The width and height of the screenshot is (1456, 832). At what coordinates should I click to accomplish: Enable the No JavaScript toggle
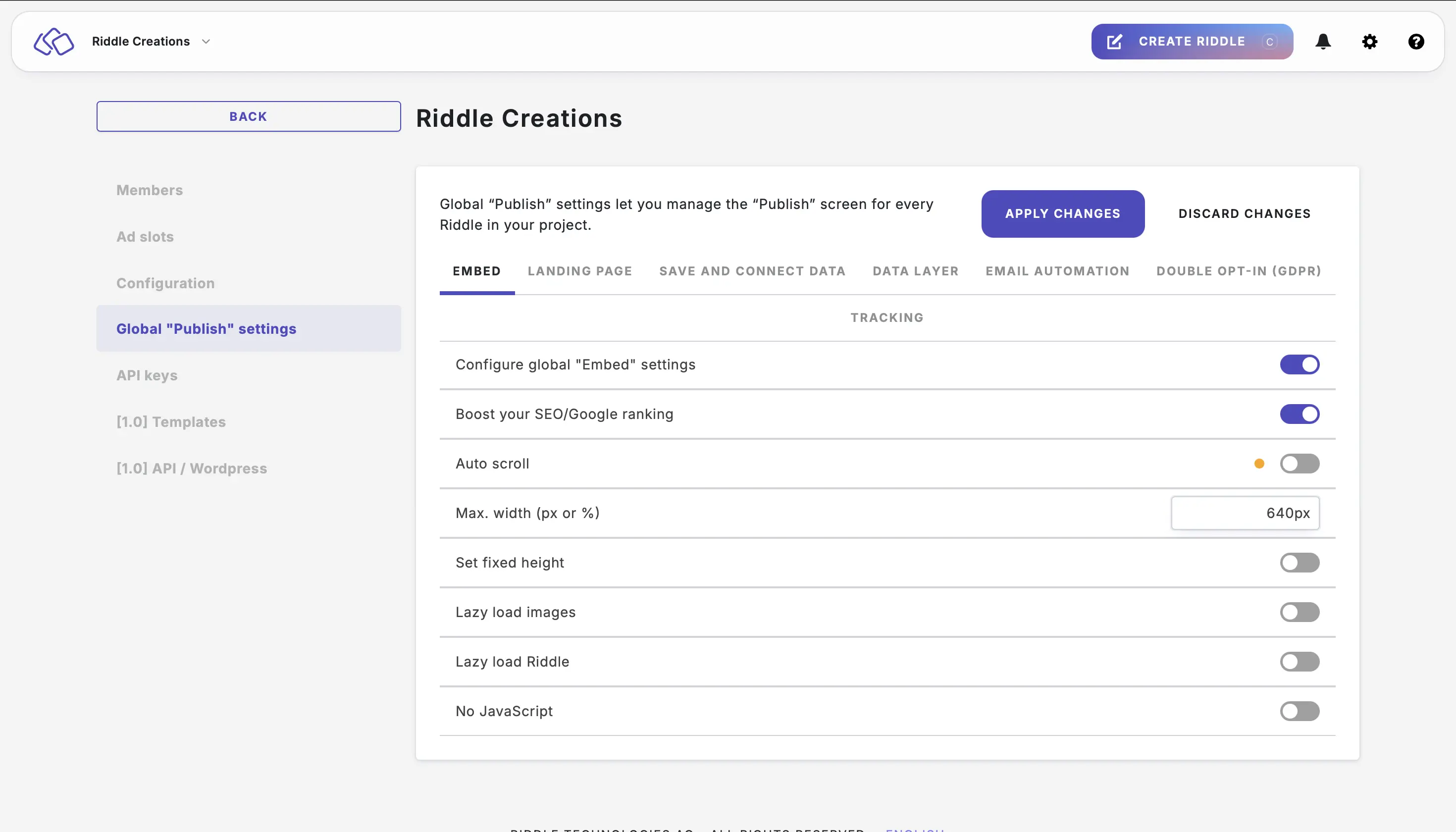pos(1300,712)
